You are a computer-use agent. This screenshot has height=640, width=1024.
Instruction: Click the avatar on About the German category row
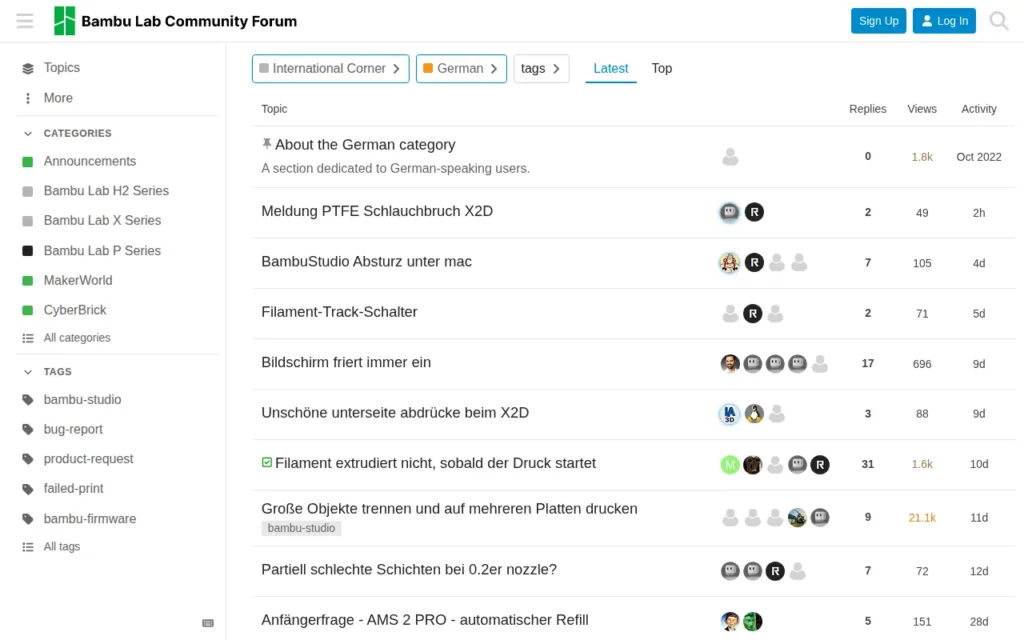[x=730, y=157]
